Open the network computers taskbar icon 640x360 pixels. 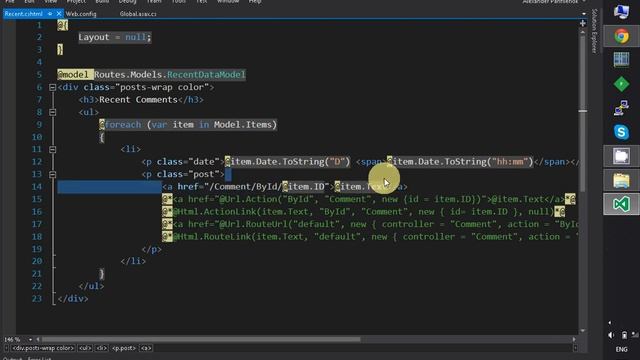621,108
